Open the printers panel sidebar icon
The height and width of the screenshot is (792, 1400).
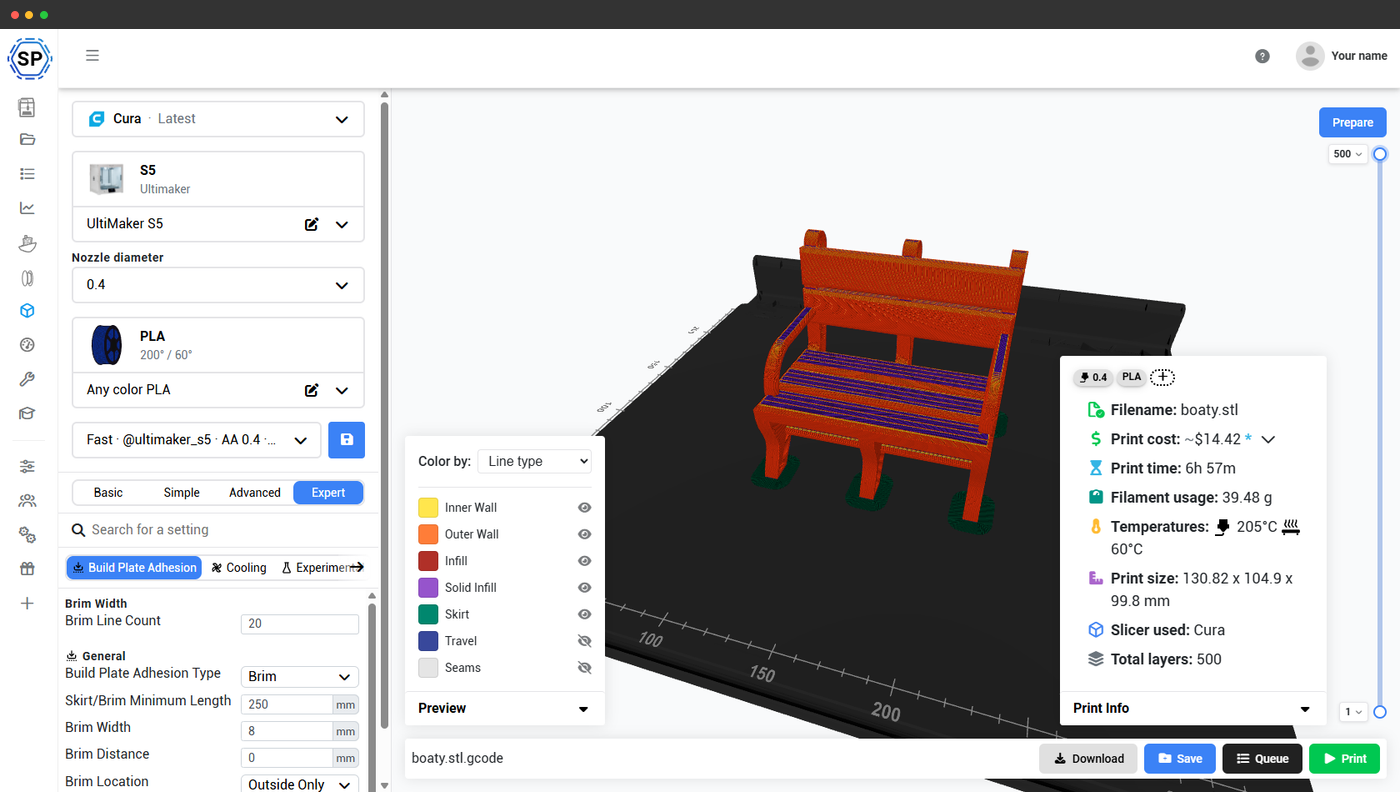click(x=27, y=107)
